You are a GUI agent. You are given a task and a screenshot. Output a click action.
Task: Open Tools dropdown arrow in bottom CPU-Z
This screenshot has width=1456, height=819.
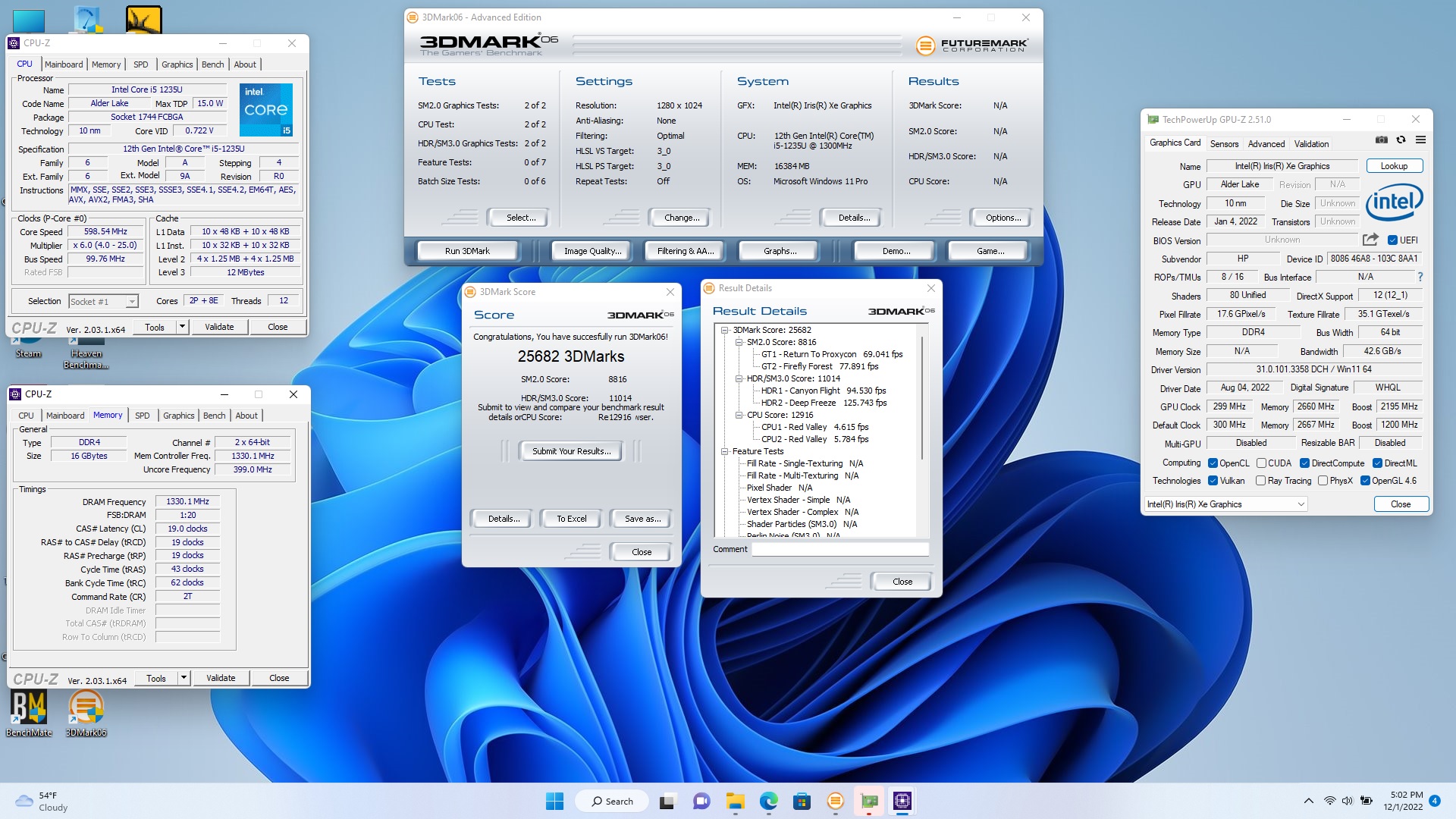pos(183,678)
